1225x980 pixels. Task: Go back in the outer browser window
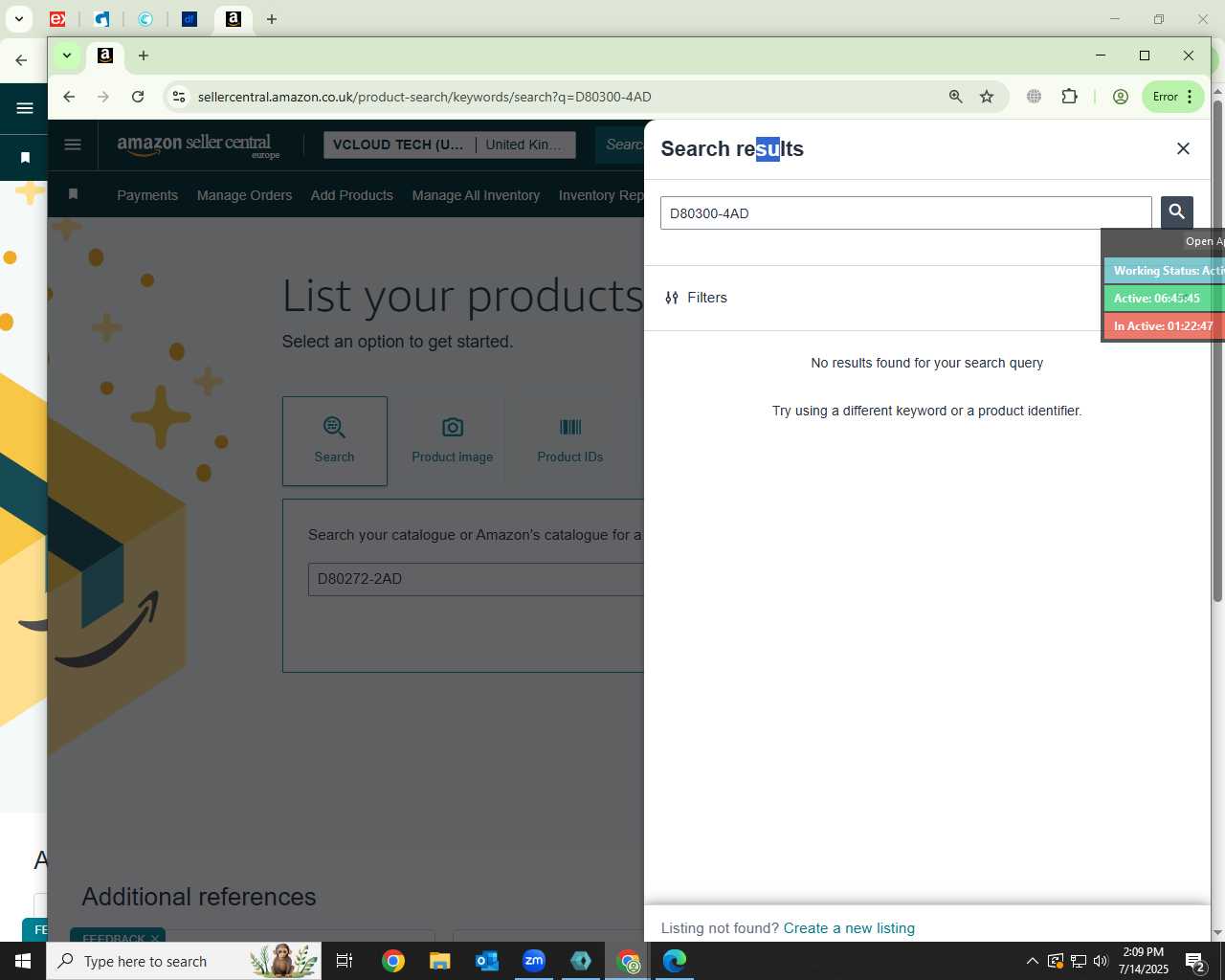coord(21,60)
